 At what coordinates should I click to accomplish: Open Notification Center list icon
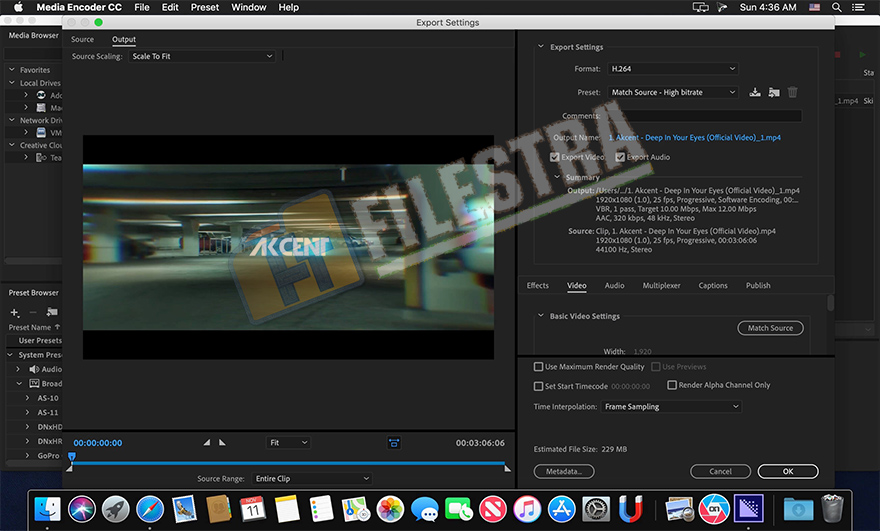click(x=858, y=7)
